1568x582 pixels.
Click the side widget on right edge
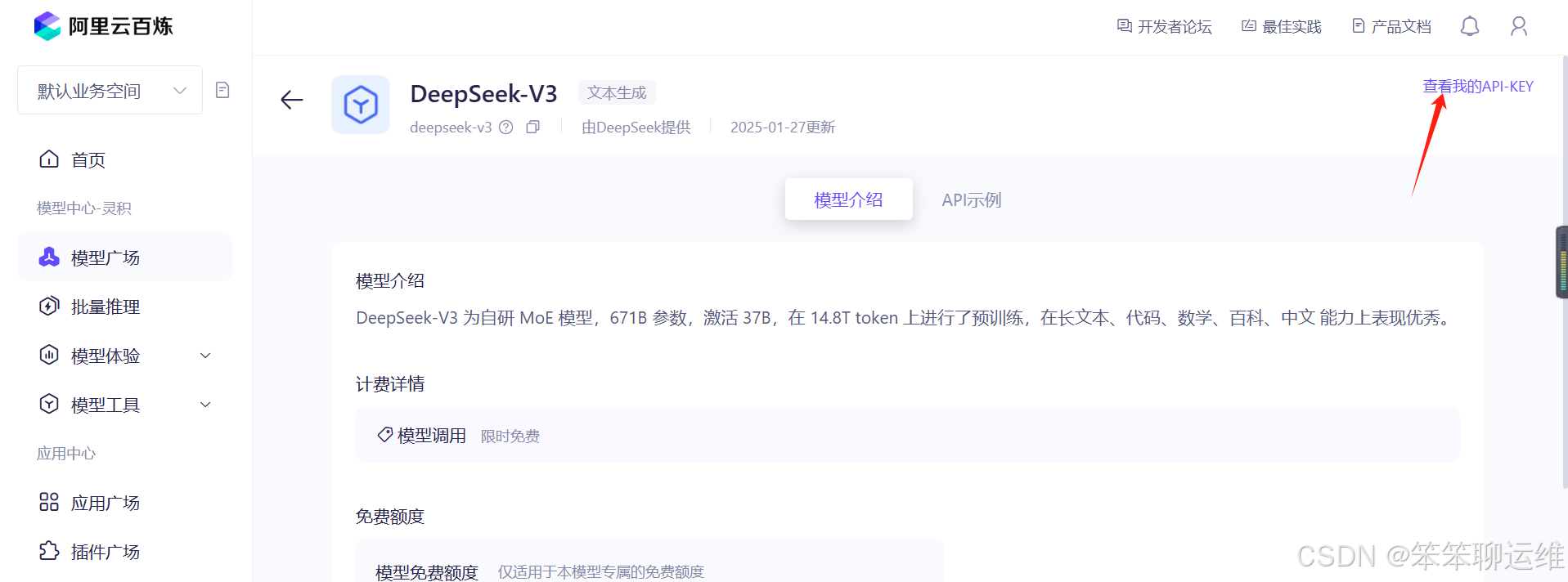coord(1561,262)
